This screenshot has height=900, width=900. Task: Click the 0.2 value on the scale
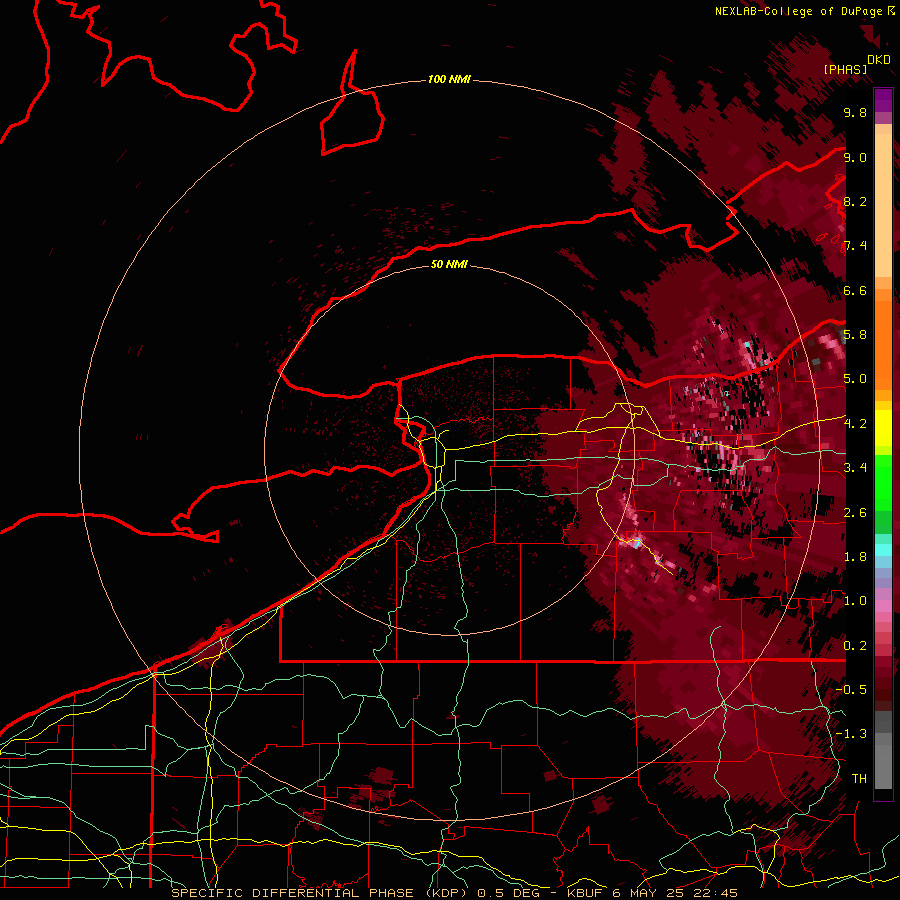pyautogui.click(x=855, y=646)
